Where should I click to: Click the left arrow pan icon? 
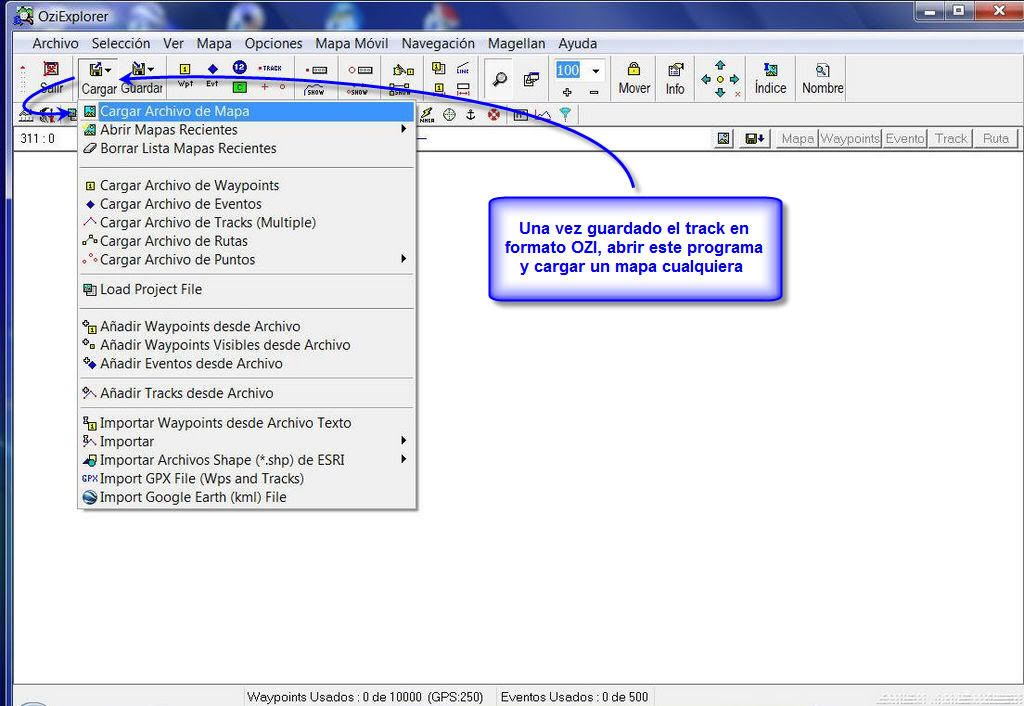tap(706, 79)
